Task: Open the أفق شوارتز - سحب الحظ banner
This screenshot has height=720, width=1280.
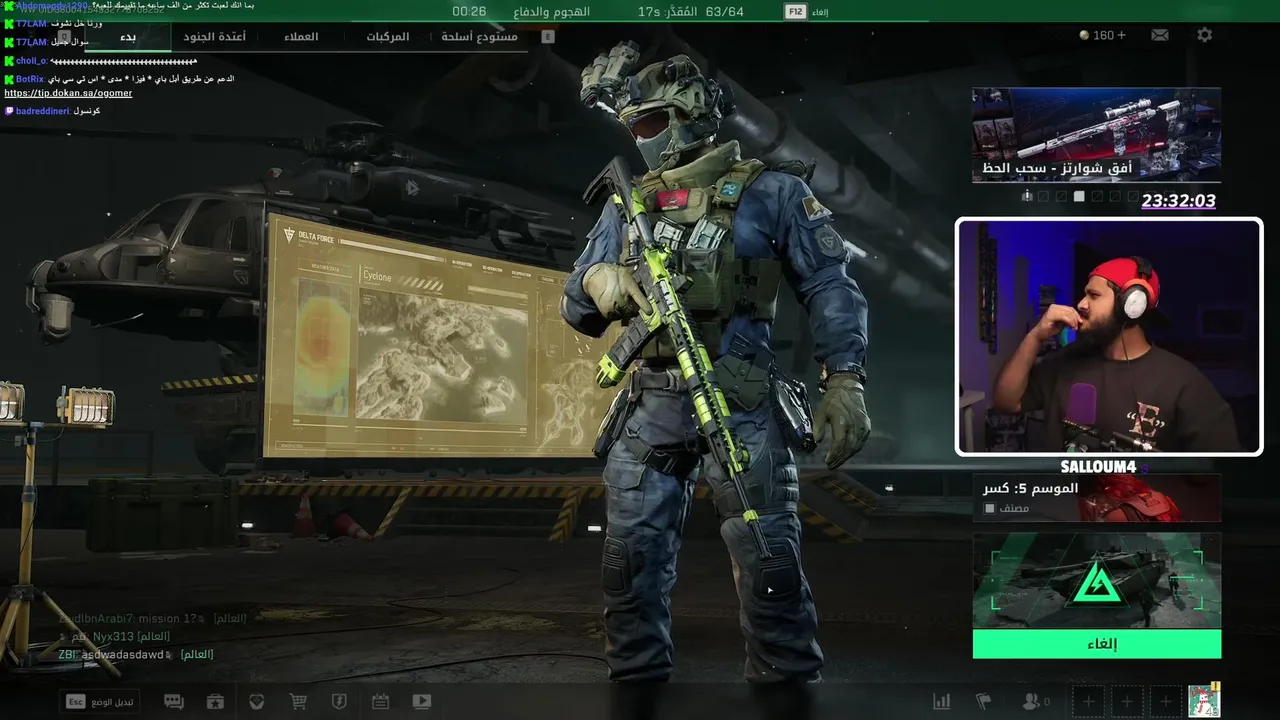Action: [1097, 135]
